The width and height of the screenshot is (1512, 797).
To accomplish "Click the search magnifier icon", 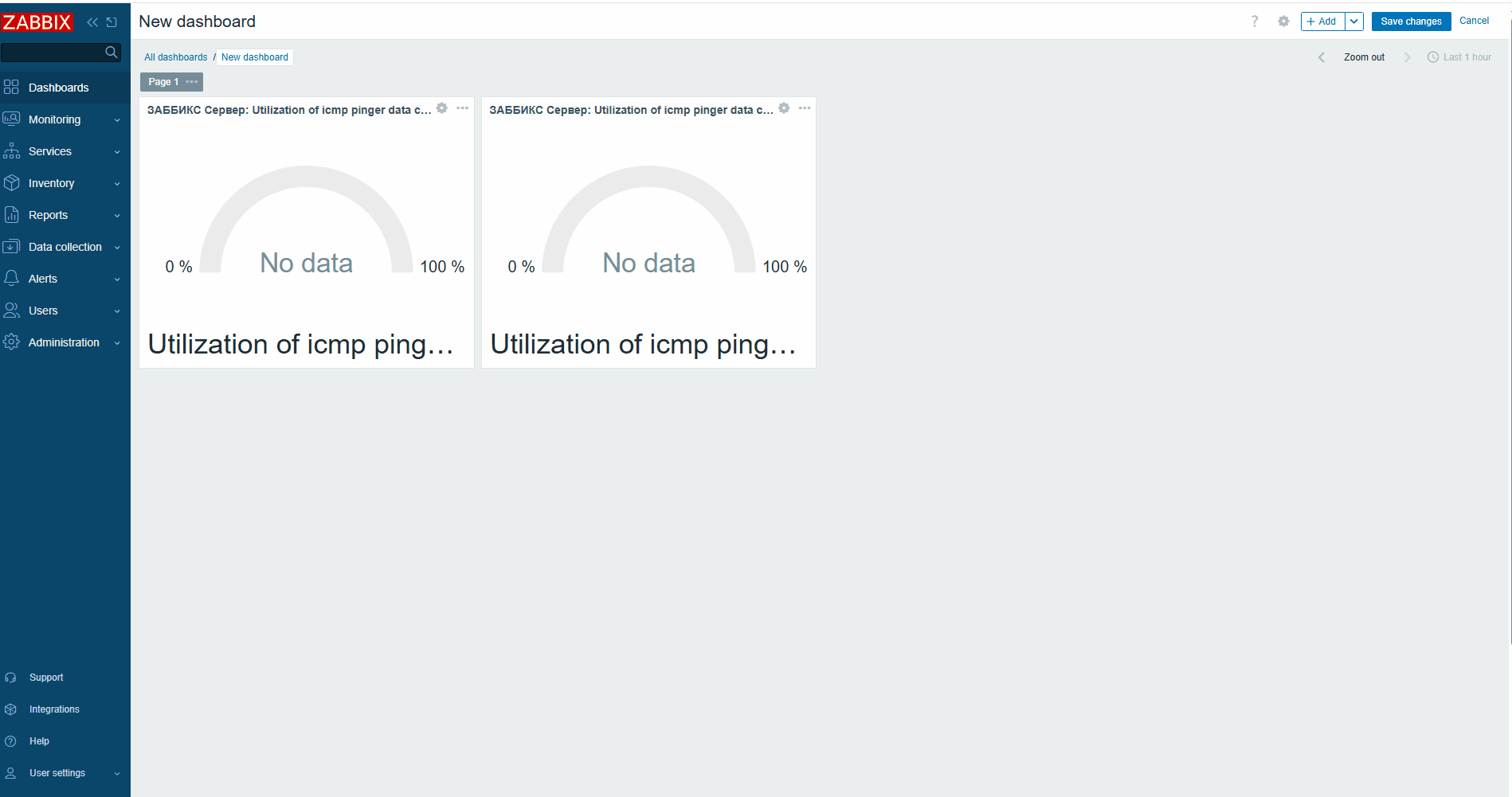I will pos(112,53).
